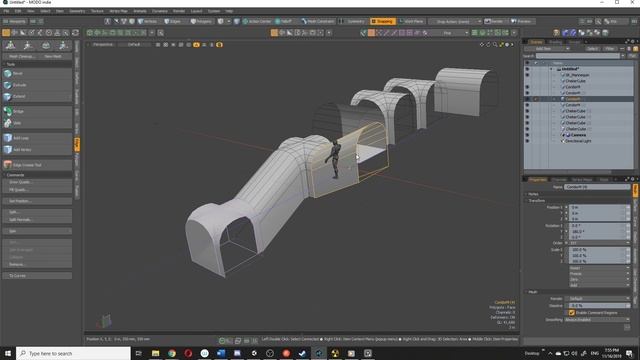Hide the Directional Light via eye icon
This screenshot has height=360, width=640.
point(527,141)
